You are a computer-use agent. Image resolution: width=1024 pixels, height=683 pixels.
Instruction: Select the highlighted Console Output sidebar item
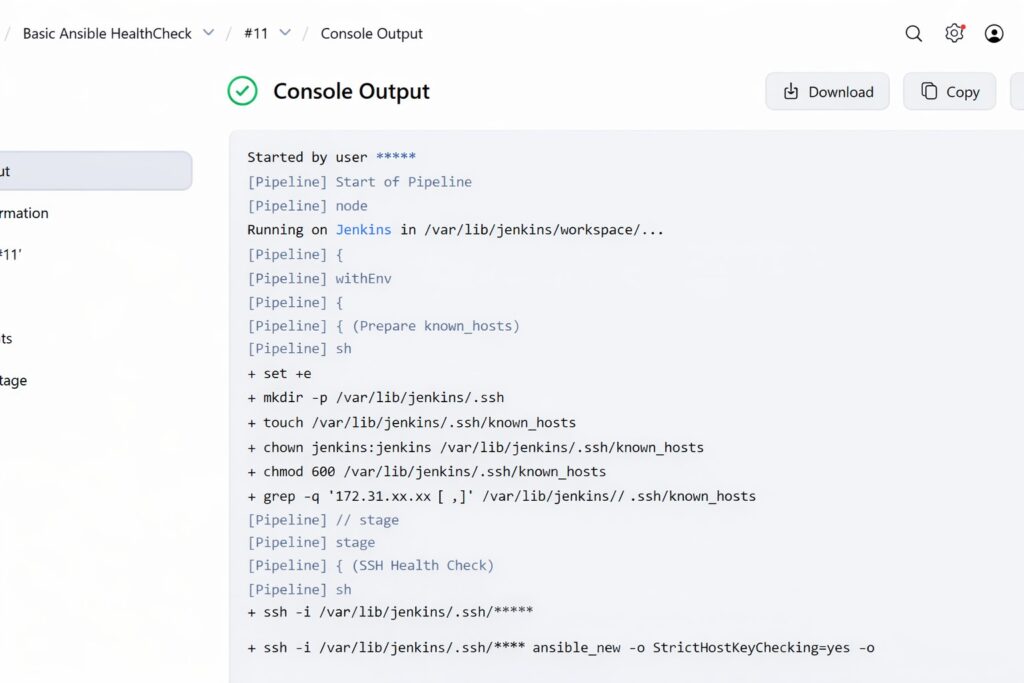(95, 171)
